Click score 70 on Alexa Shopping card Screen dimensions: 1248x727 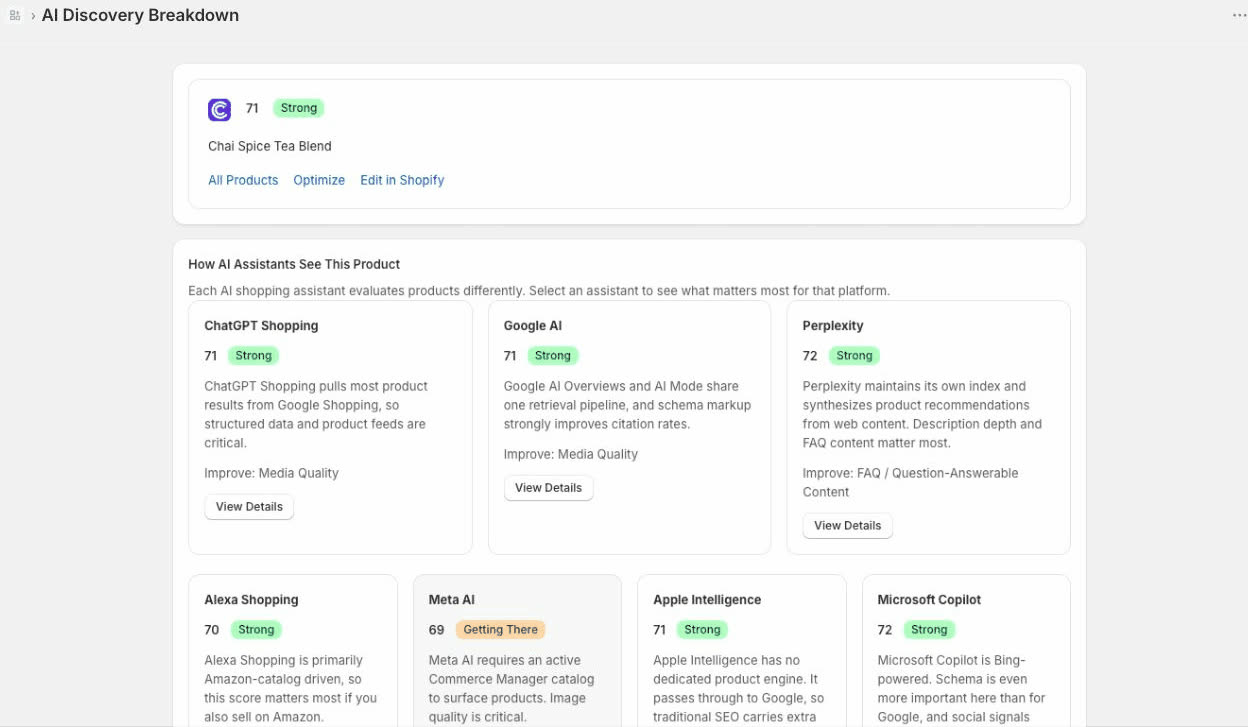[212, 630]
